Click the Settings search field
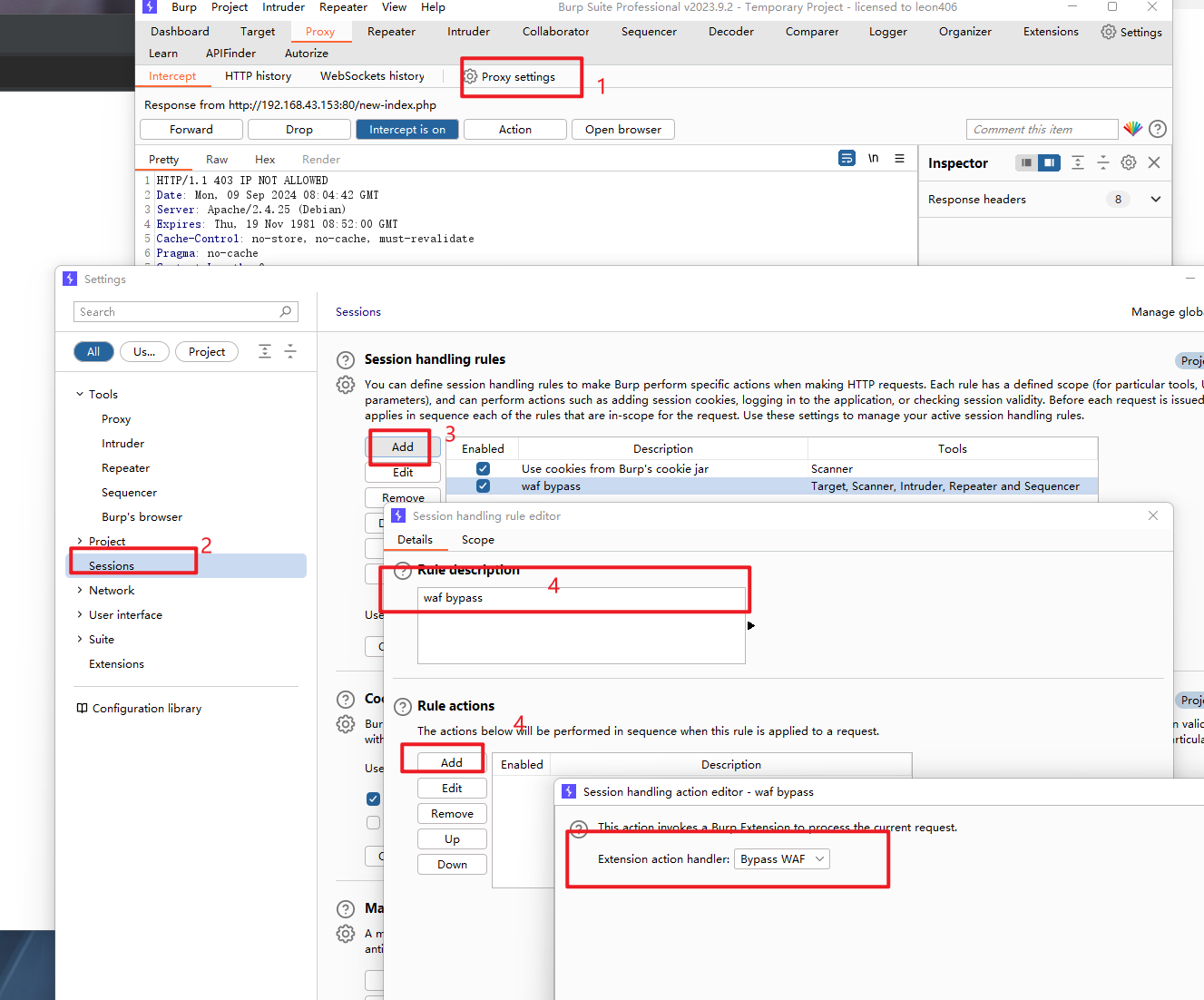Viewport: 1204px width, 1000px height. [185, 311]
